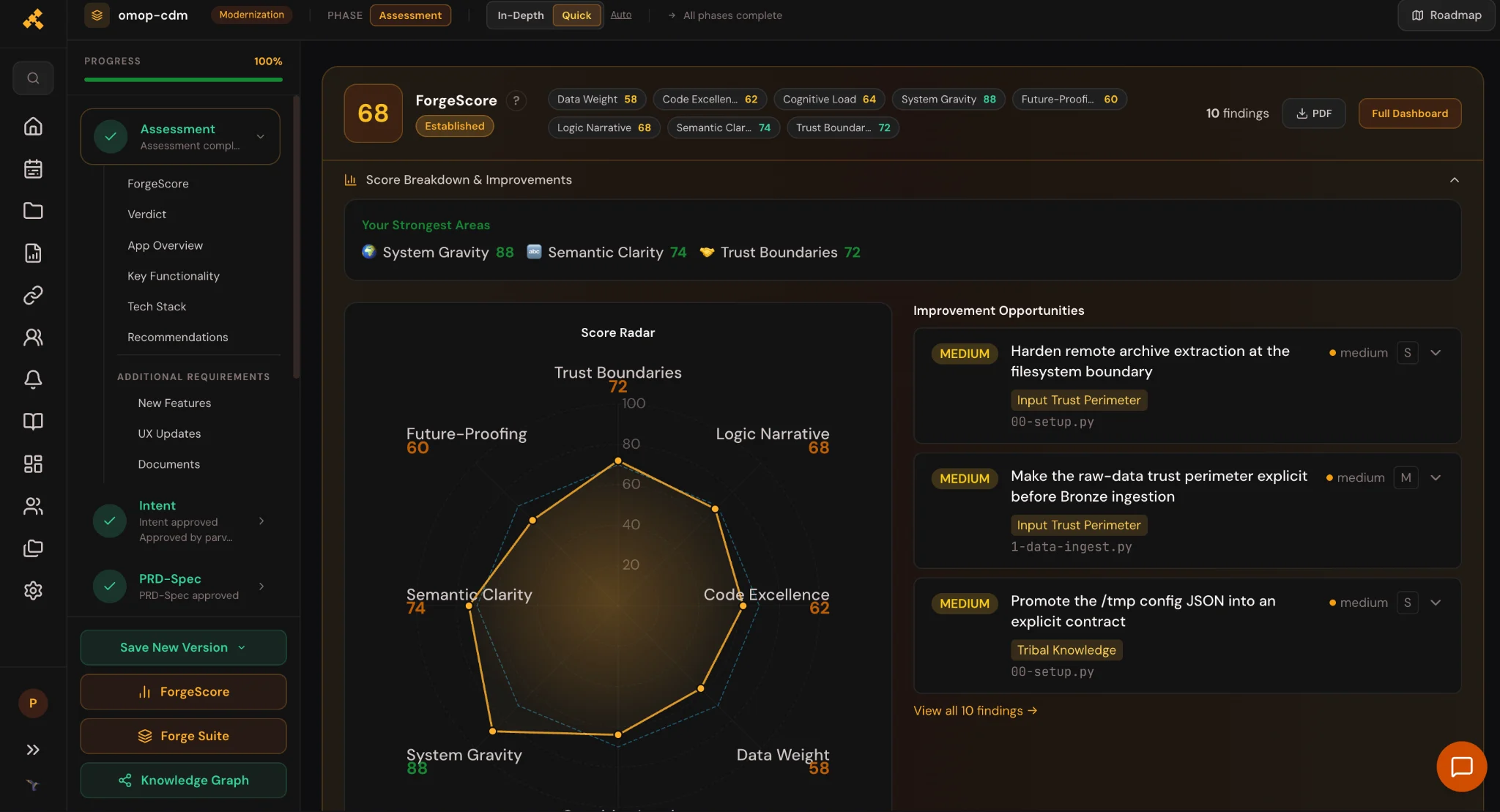Viewport: 1500px width, 812px height.
Task: Click the app logo icon
Action: click(33, 19)
